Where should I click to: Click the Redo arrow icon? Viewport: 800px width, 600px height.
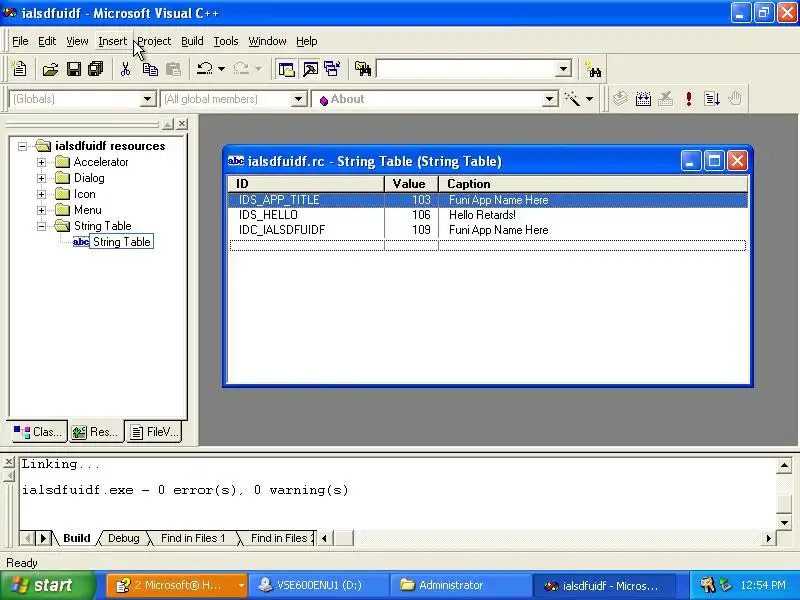241,69
